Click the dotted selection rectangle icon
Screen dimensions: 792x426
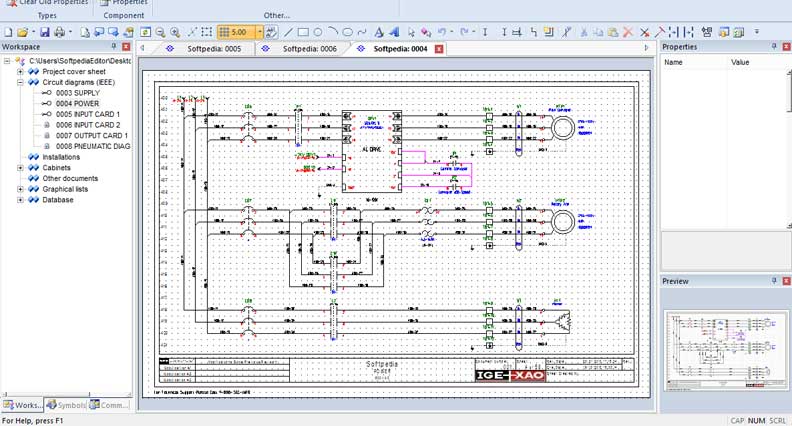(x=207, y=32)
